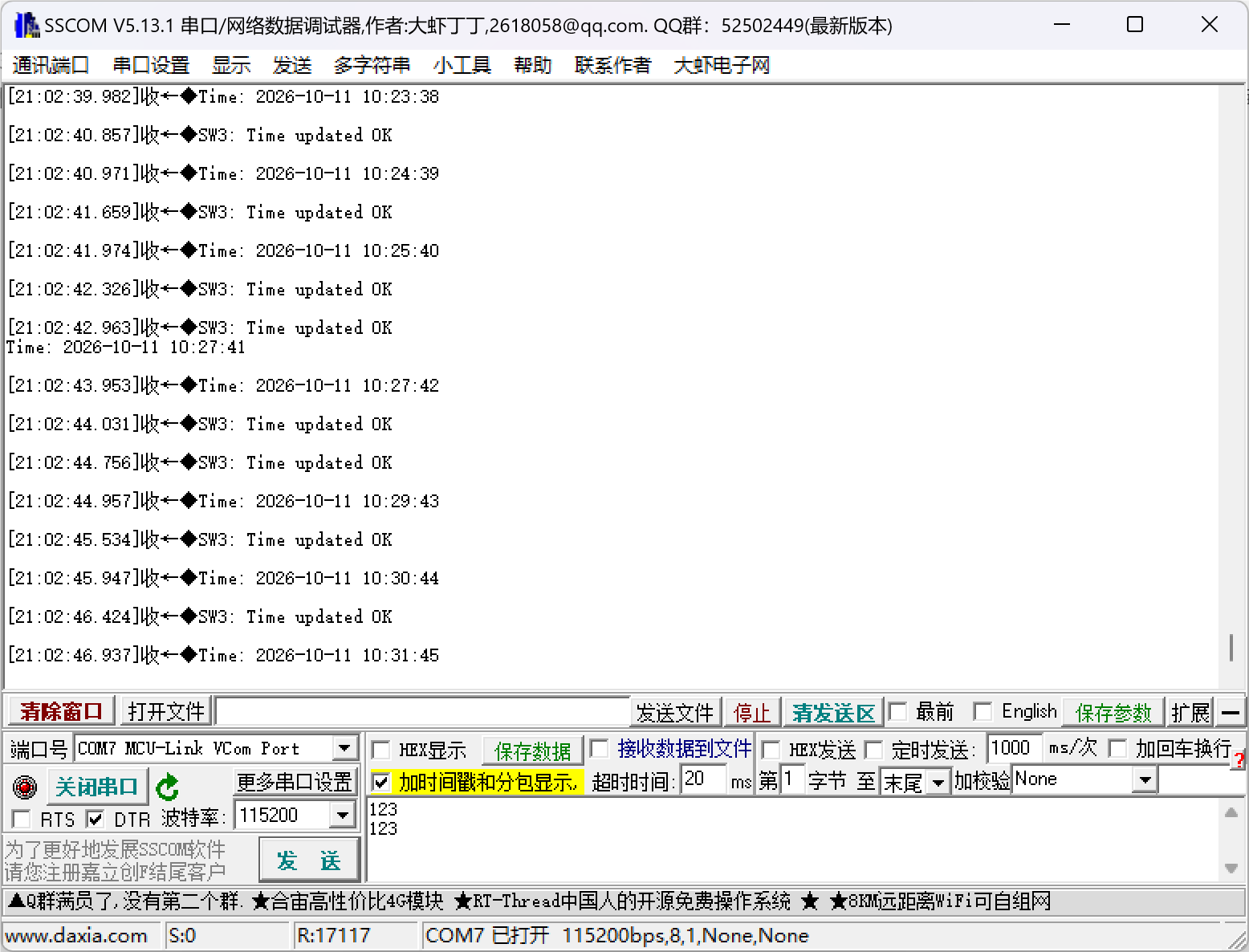Uncheck 加时间戳和分包显示 checkbox
This screenshot has width=1249, height=952.
click(381, 781)
